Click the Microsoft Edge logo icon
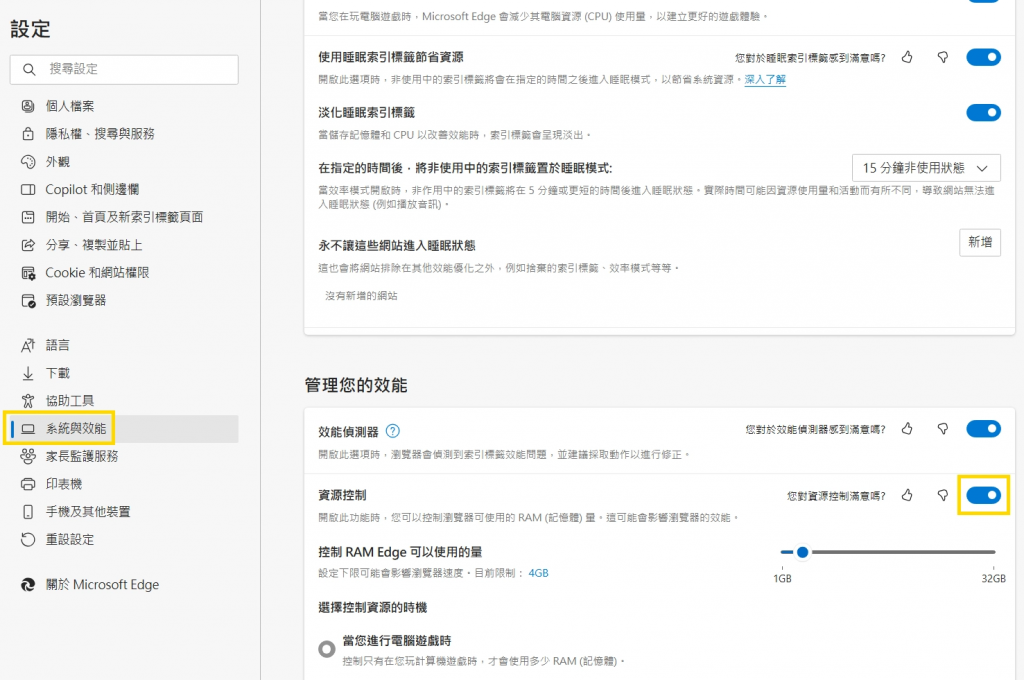Viewport: 1024px width, 680px height. [28, 585]
